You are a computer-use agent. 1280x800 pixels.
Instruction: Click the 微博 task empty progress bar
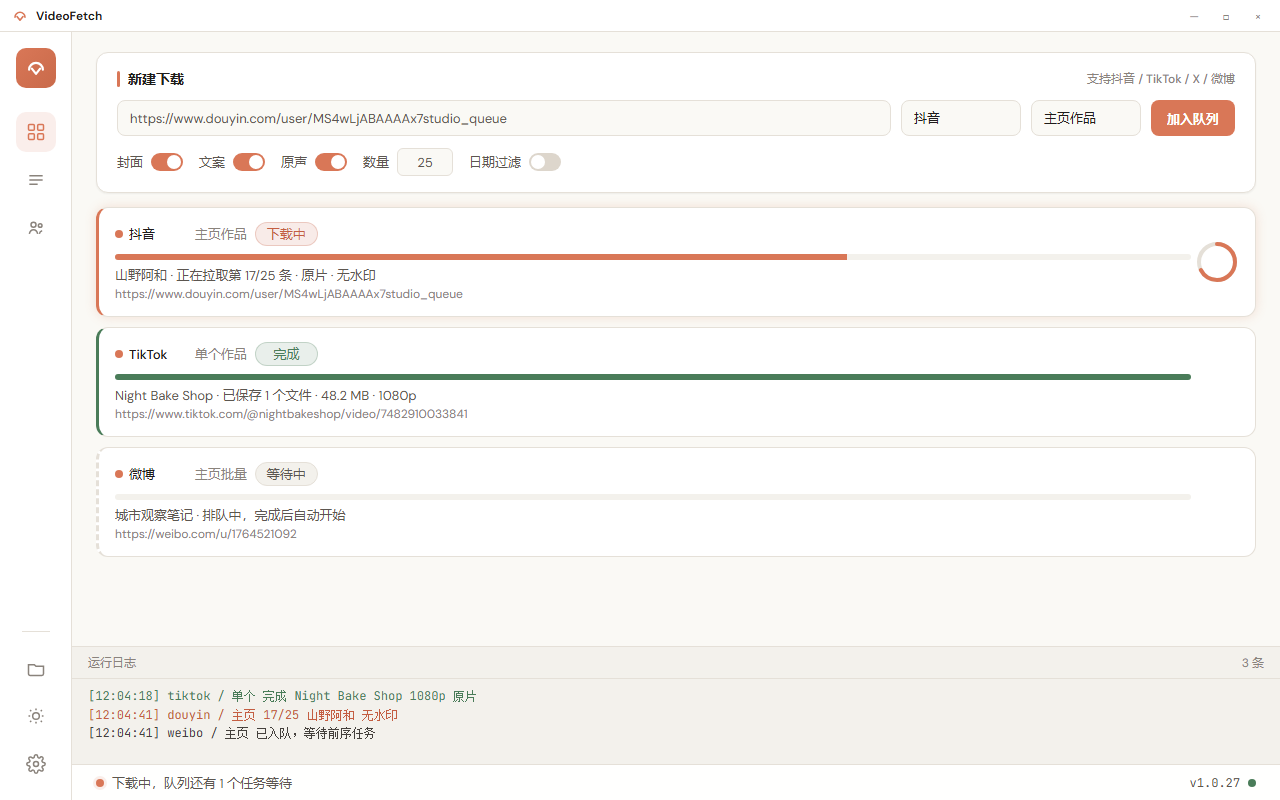(x=653, y=497)
